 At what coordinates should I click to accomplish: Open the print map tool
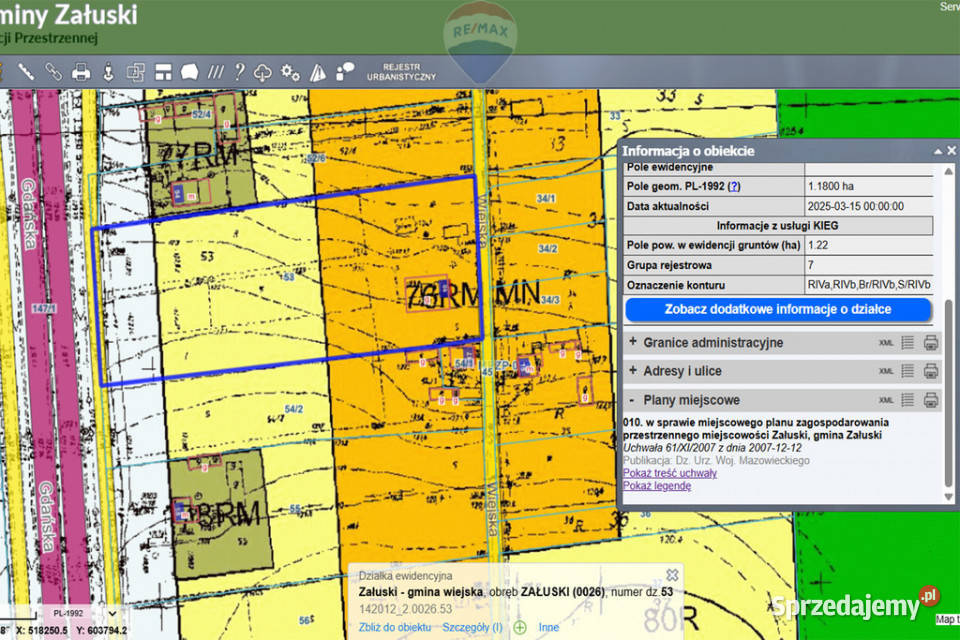click(81, 72)
